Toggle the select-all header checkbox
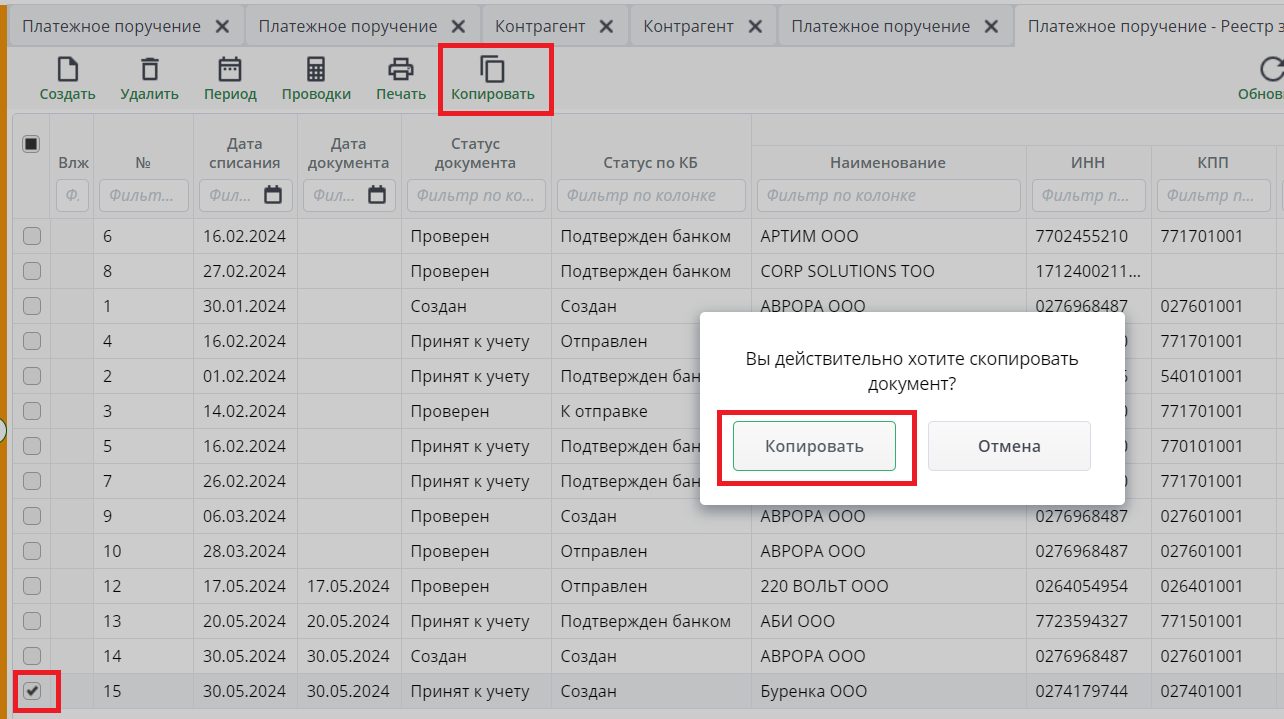Viewport: 1284px width, 719px height. [31, 144]
